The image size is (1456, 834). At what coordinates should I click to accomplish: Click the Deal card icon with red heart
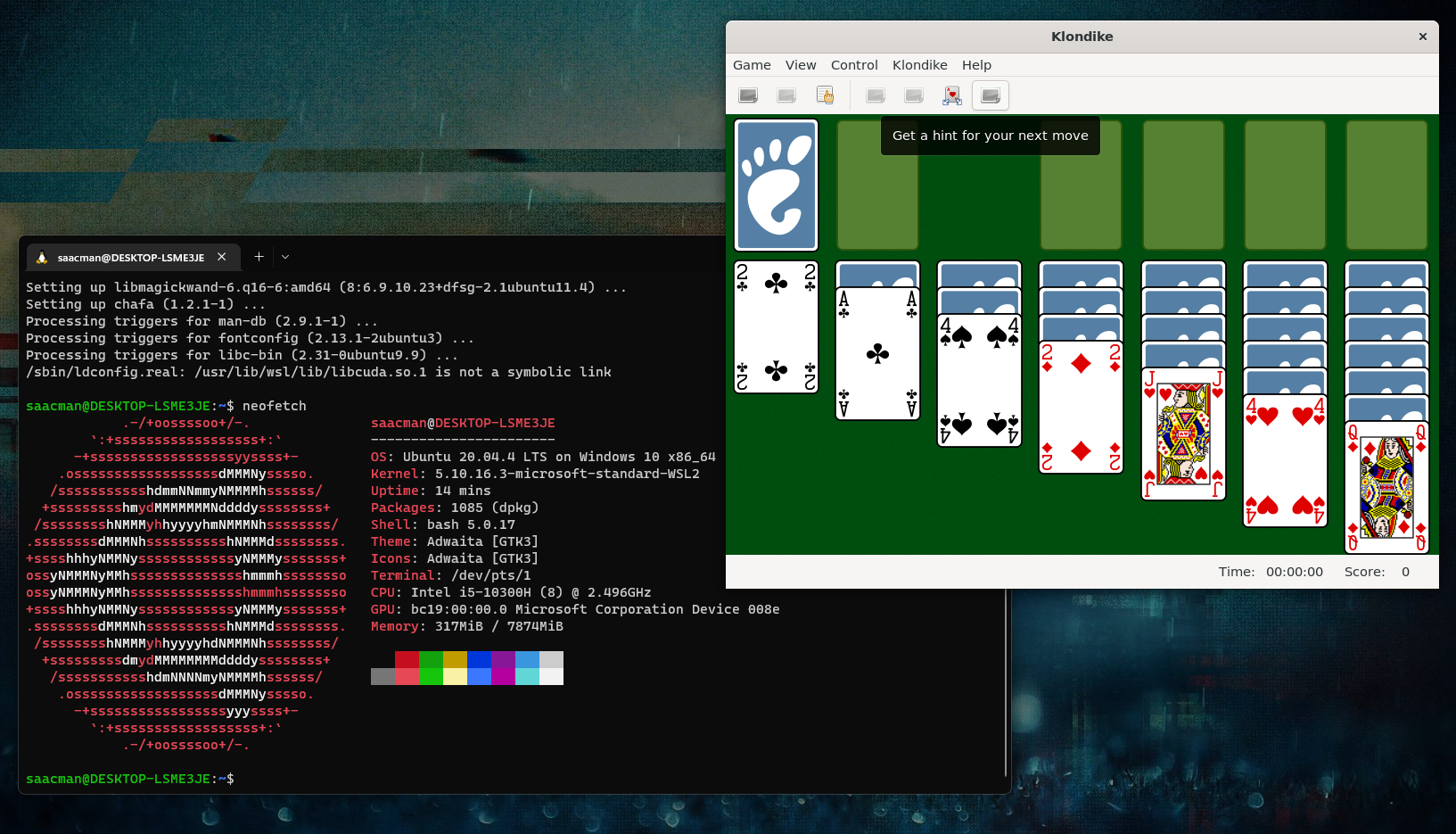tap(952, 95)
